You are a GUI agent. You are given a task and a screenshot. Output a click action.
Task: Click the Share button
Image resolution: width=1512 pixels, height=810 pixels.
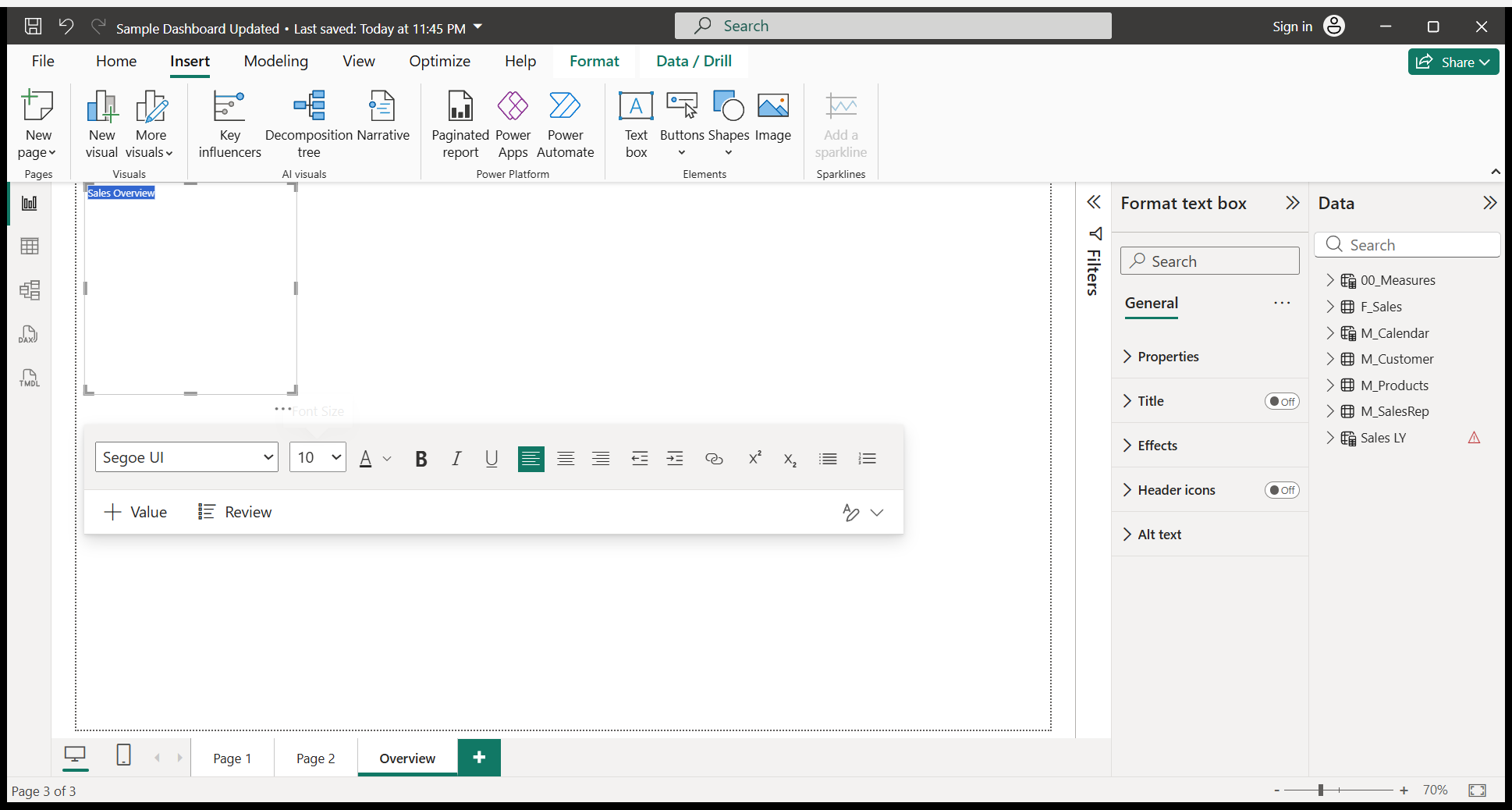pos(1453,62)
